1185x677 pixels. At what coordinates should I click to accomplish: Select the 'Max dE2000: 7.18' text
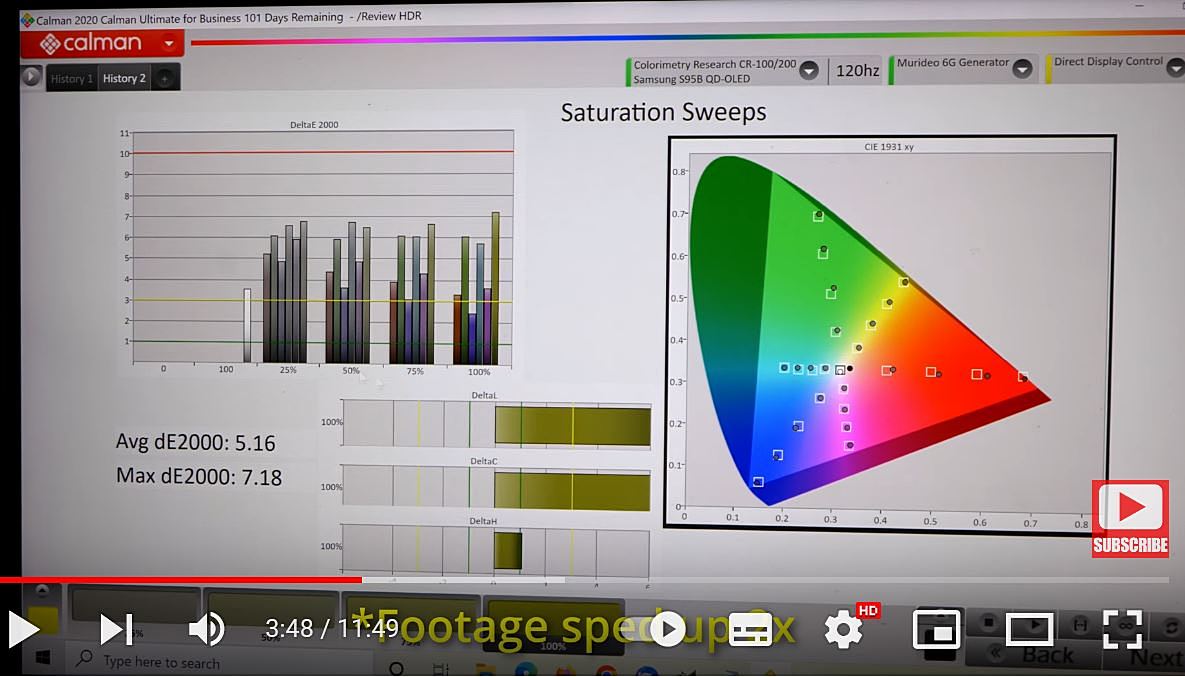point(199,477)
